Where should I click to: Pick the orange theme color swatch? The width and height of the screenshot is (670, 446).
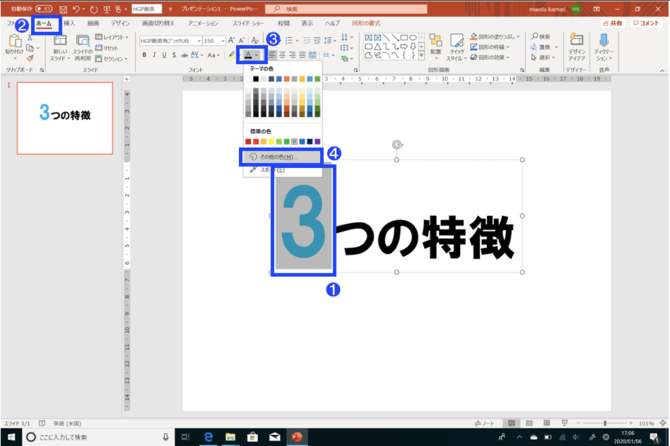(x=287, y=79)
